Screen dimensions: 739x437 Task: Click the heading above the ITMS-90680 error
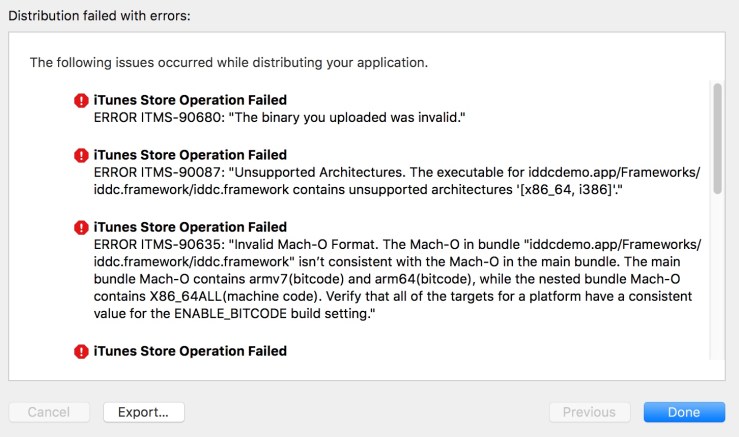190,100
